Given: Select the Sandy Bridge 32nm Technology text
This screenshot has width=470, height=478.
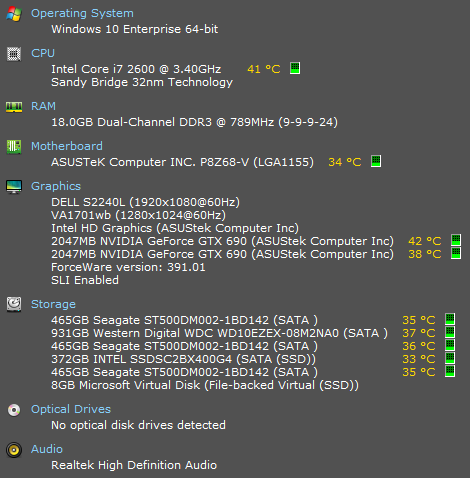Looking at the screenshot, I should 142,83.
